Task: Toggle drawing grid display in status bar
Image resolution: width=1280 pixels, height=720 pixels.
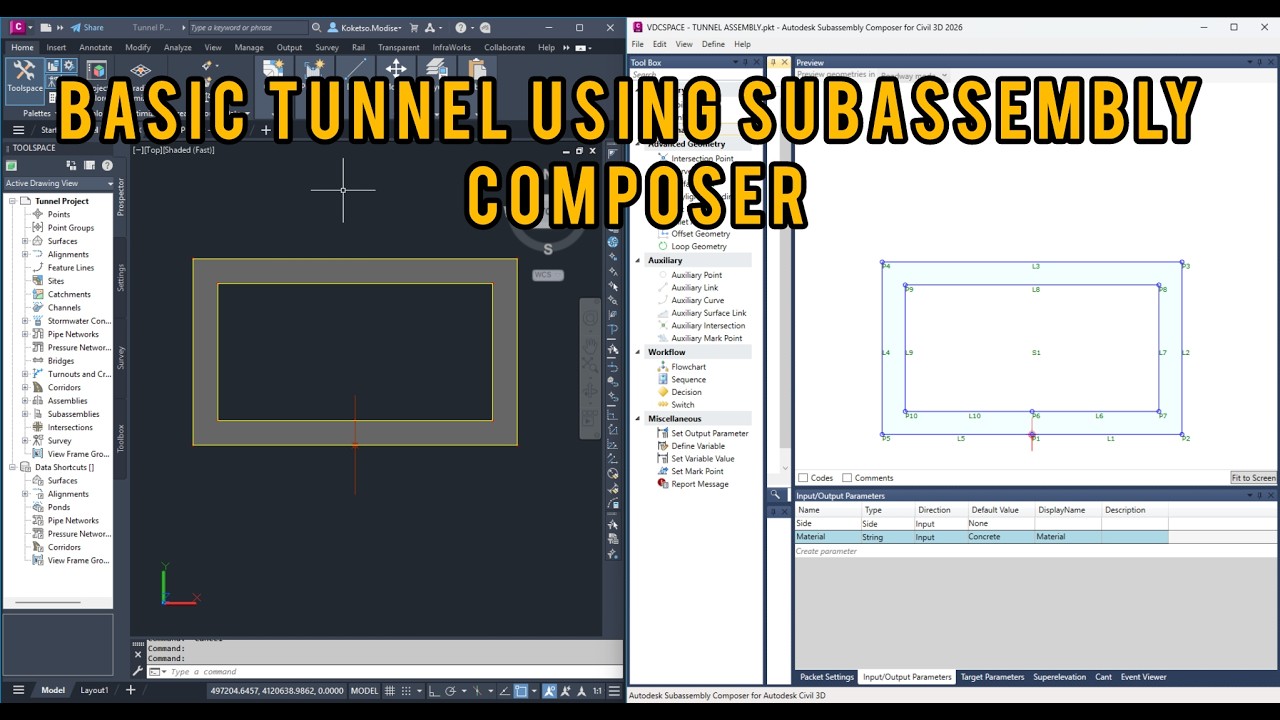Action: click(x=390, y=690)
